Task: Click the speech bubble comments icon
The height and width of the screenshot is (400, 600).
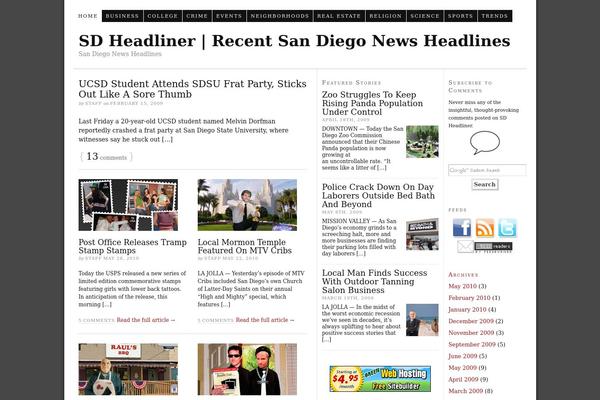Action: [x=484, y=143]
